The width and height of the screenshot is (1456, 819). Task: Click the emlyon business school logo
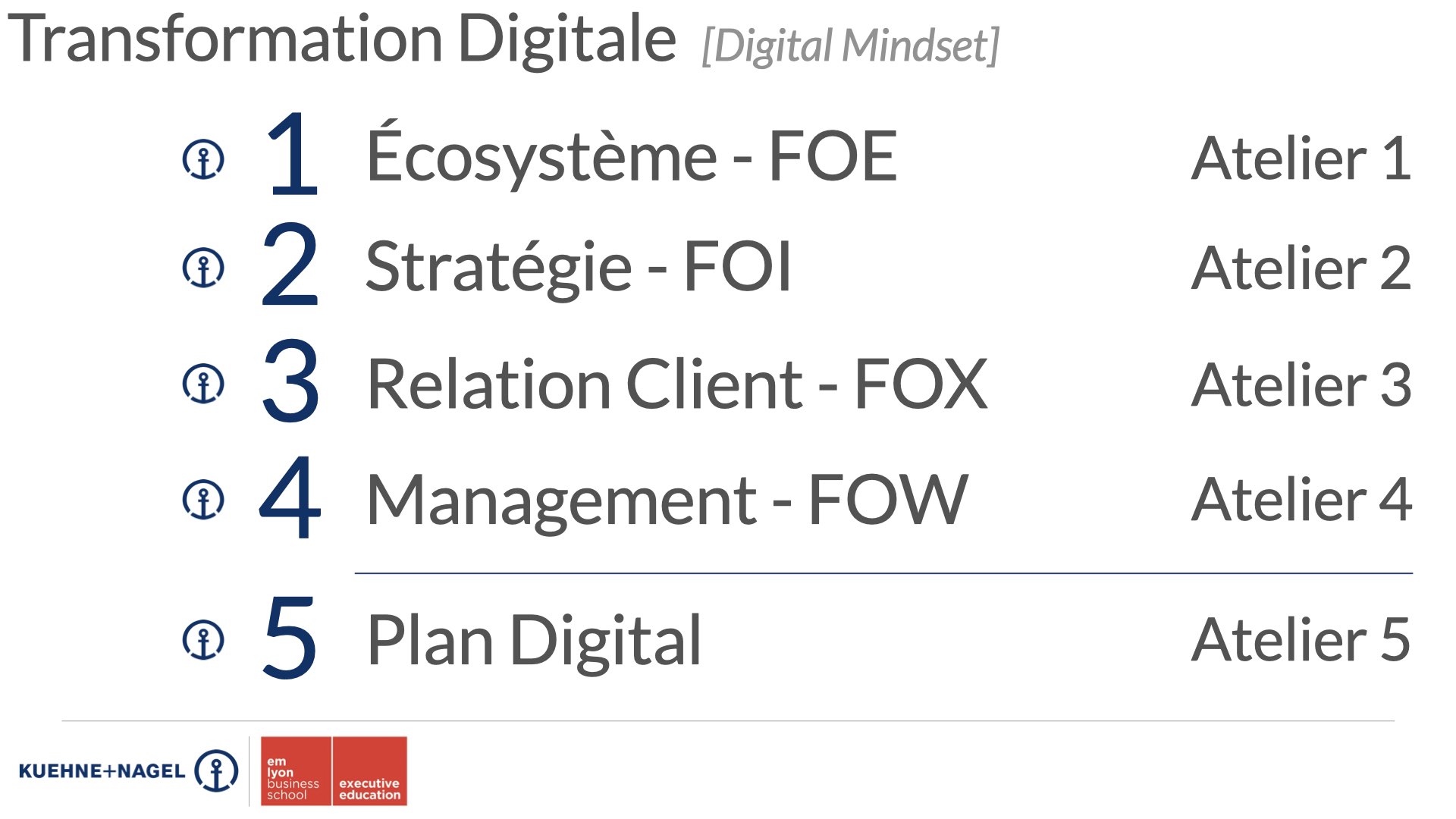[295, 771]
